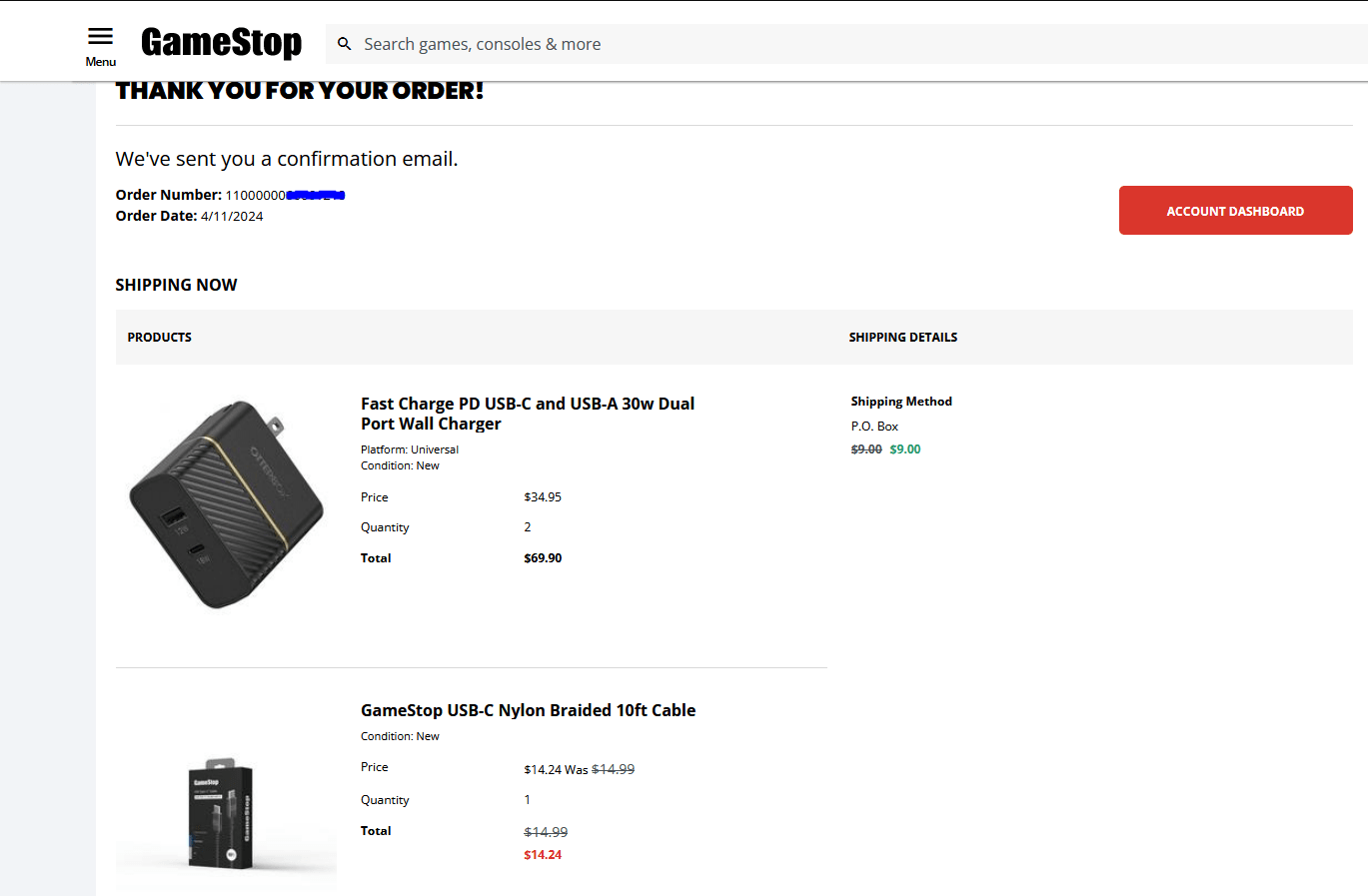Open GameStop USB-C Nylon Braided Cable title
Image resolution: width=1368 pixels, height=896 pixels.
click(528, 710)
